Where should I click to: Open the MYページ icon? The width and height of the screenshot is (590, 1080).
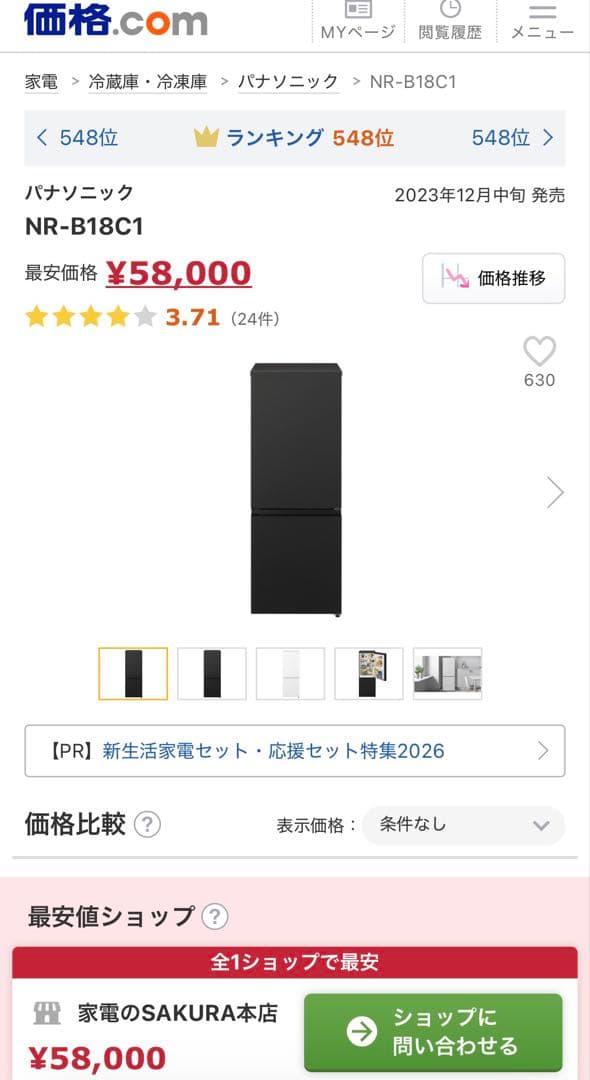click(356, 20)
